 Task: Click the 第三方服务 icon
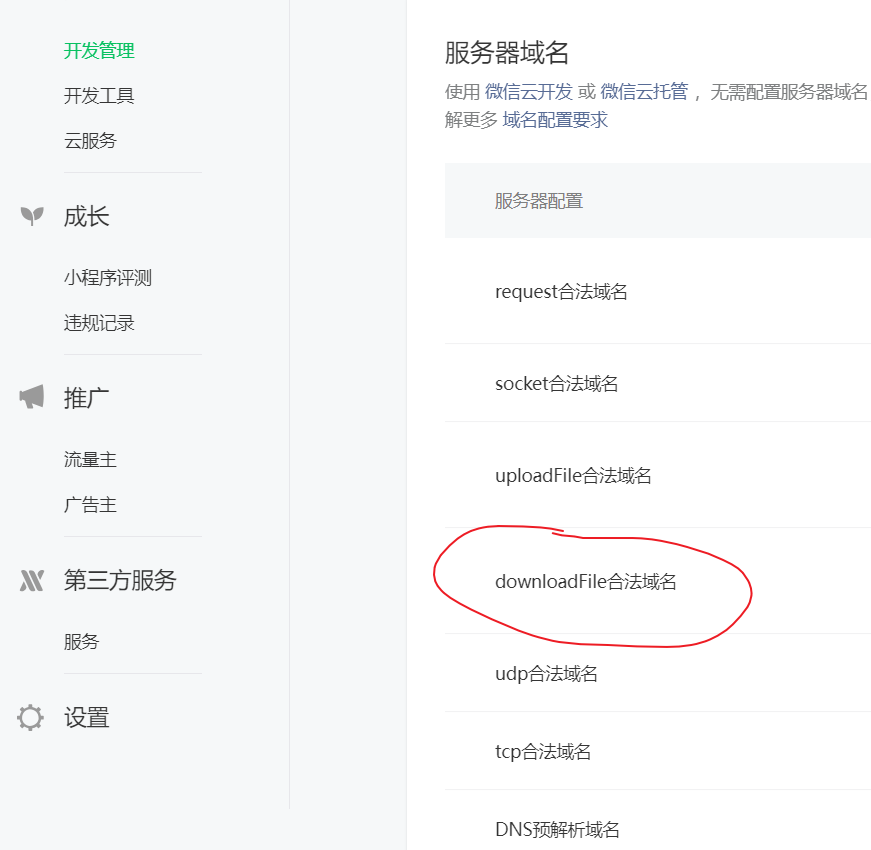click(x=32, y=581)
